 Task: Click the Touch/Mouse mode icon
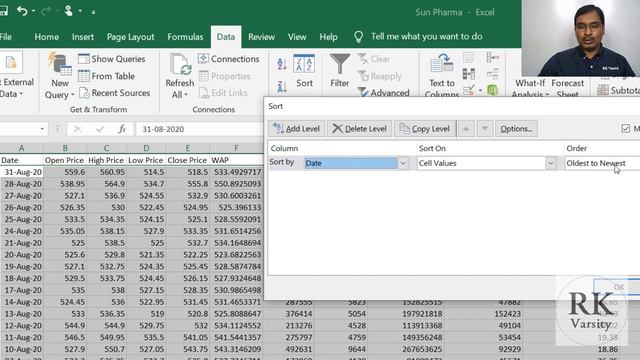pos(69,11)
